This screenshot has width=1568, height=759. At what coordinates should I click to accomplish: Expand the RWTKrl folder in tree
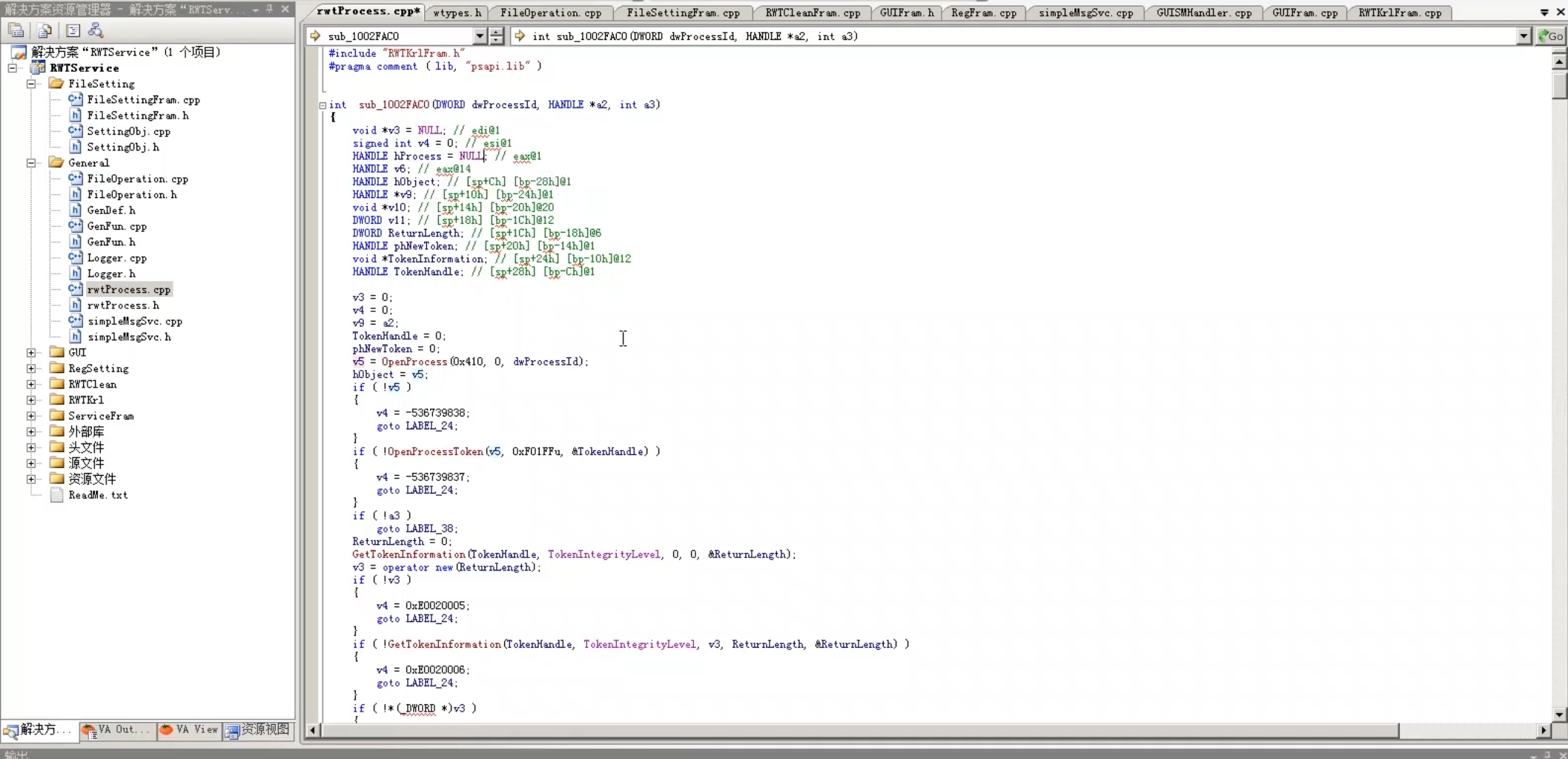click(x=31, y=400)
